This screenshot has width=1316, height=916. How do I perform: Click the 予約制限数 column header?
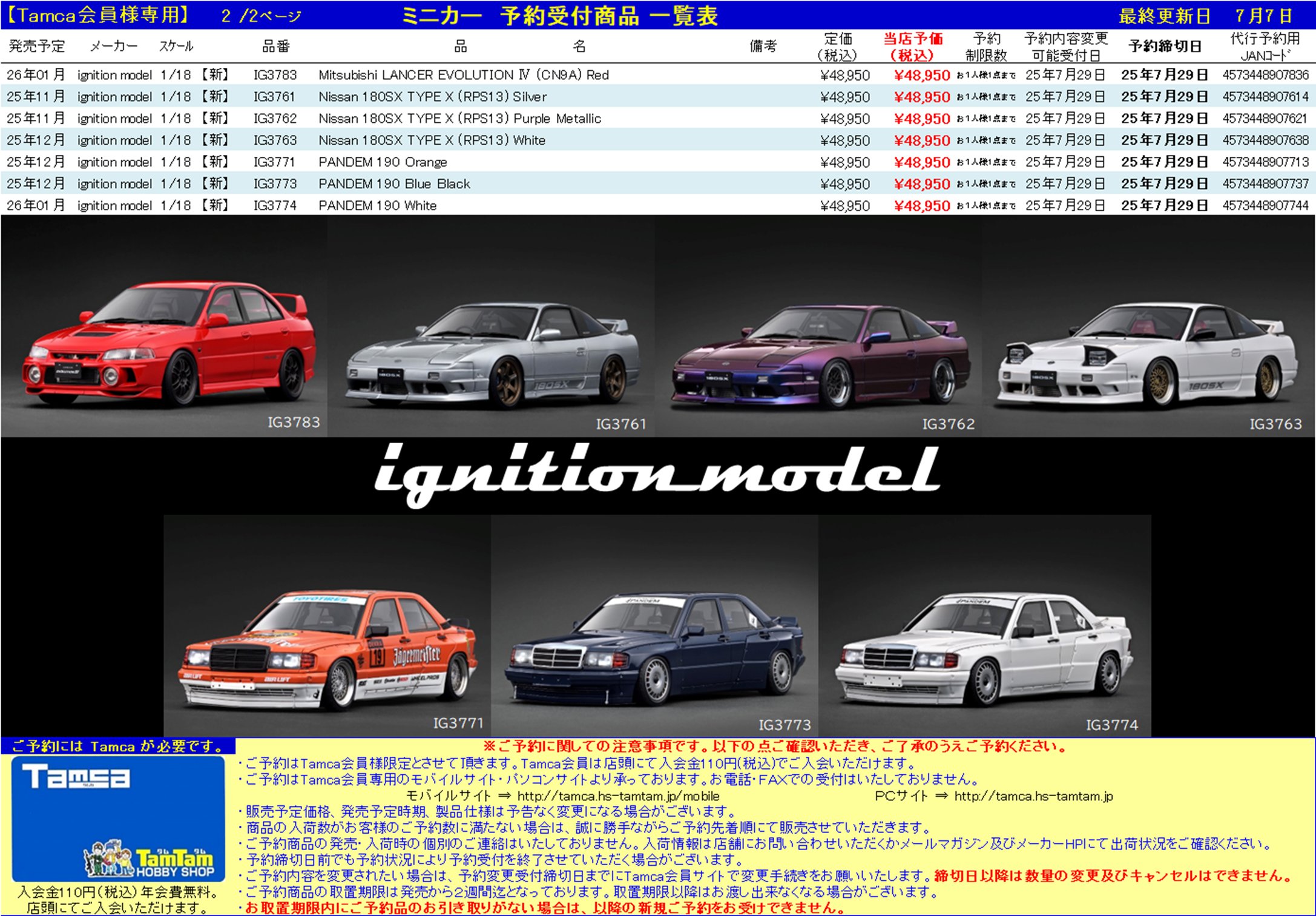986,47
